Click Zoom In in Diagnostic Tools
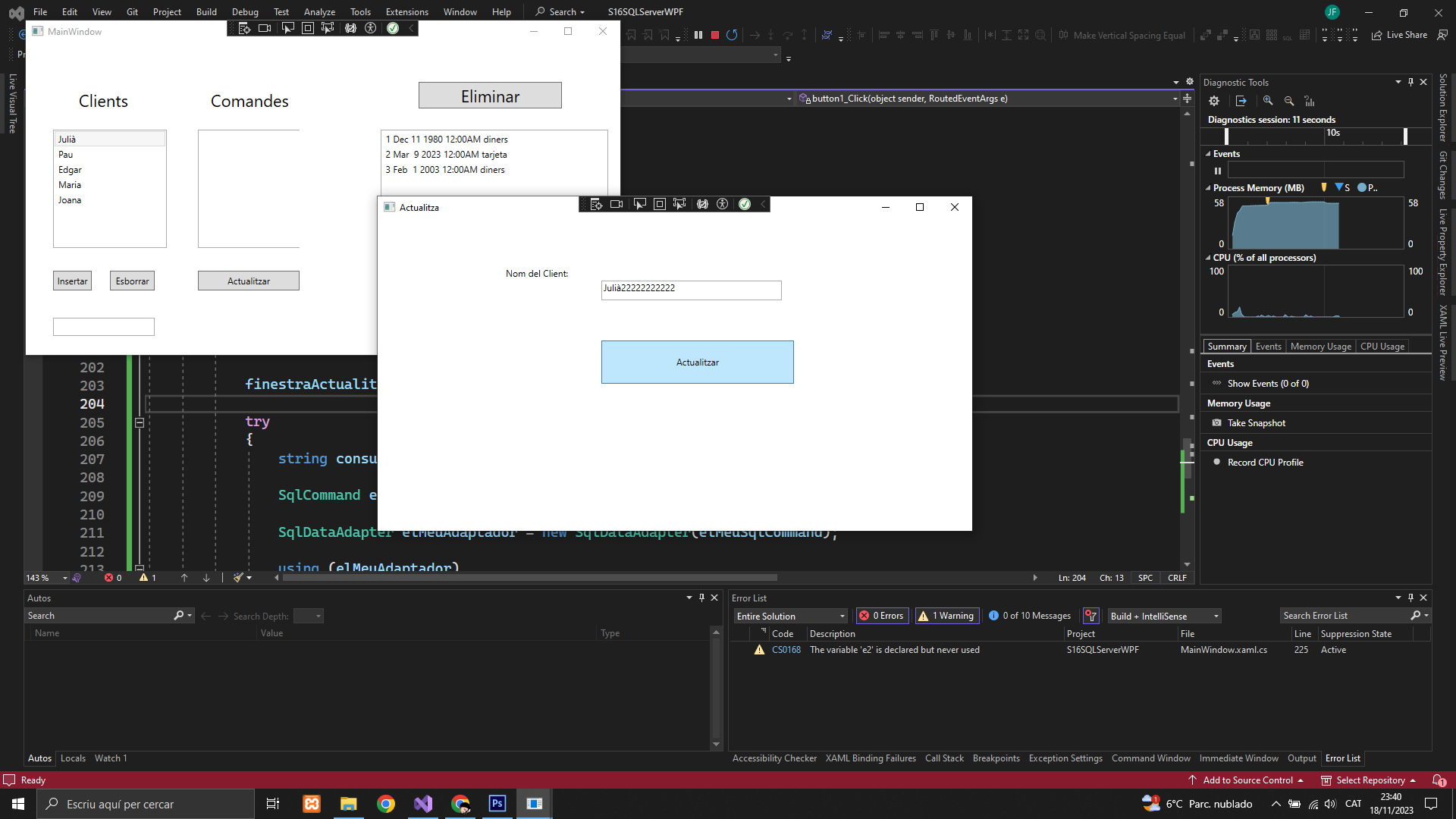This screenshot has width=1456, height=819. (1268, 101)
